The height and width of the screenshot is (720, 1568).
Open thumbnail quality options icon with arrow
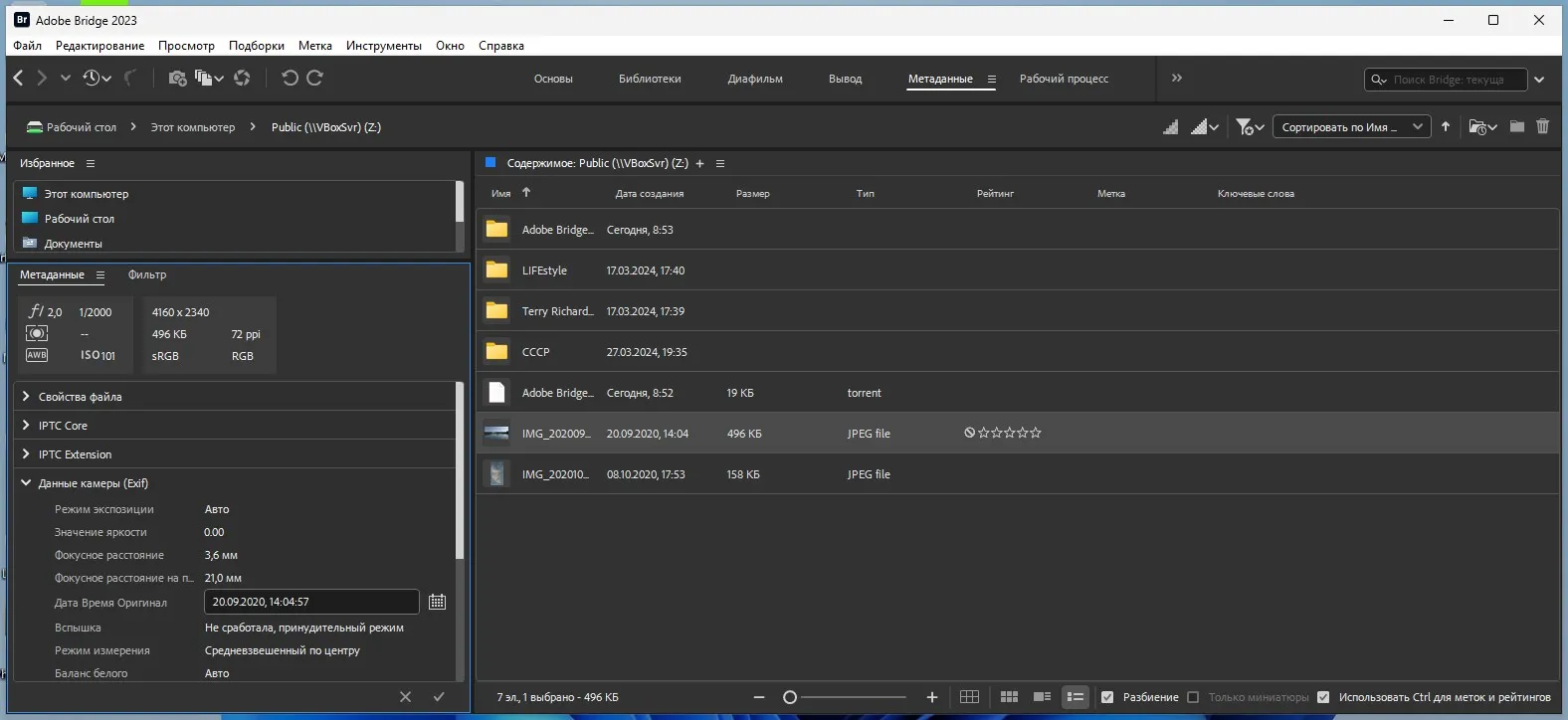pyautogui.click(x=1205, y=126)
